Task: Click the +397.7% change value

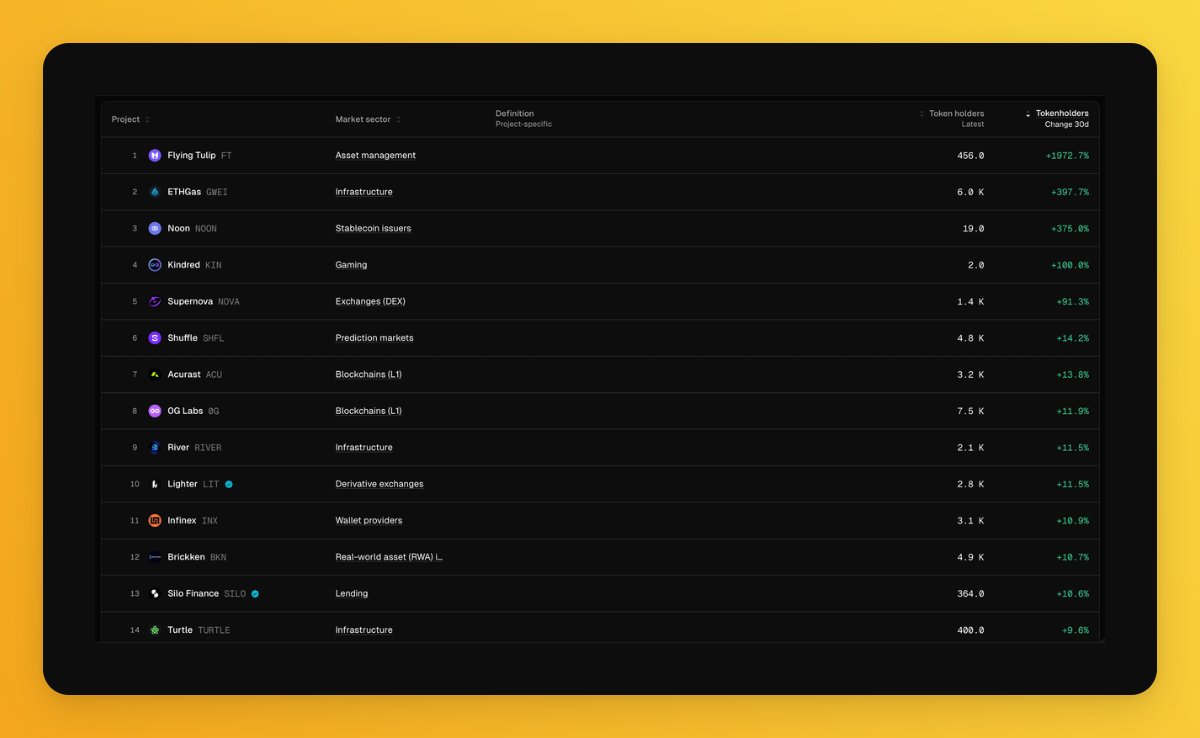Action: click(x=1070, y=192)
